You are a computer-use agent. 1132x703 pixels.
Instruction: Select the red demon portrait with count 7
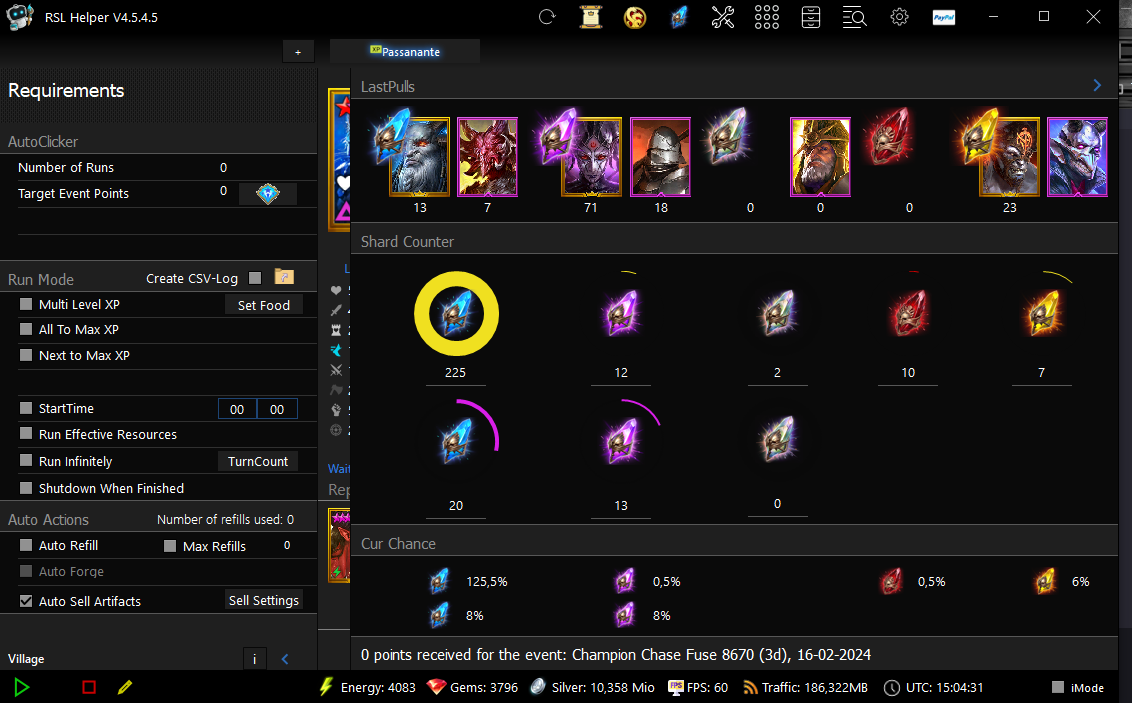pos(487,157)
